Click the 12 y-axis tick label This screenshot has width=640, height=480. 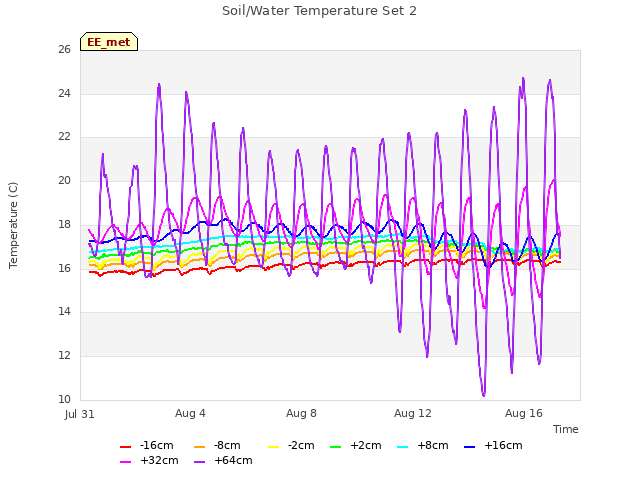tap(64, 356)
